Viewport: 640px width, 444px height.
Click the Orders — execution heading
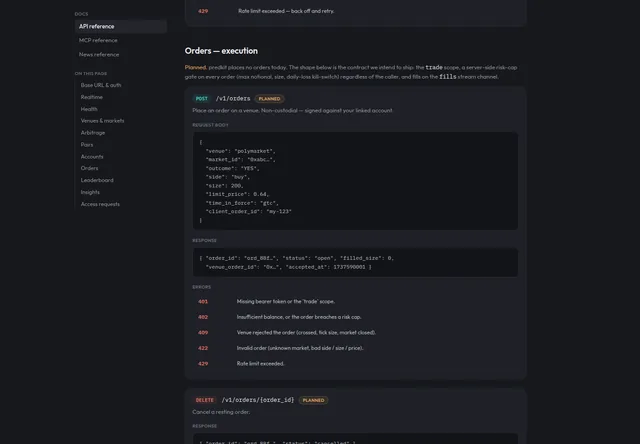[x=221, y=51]
